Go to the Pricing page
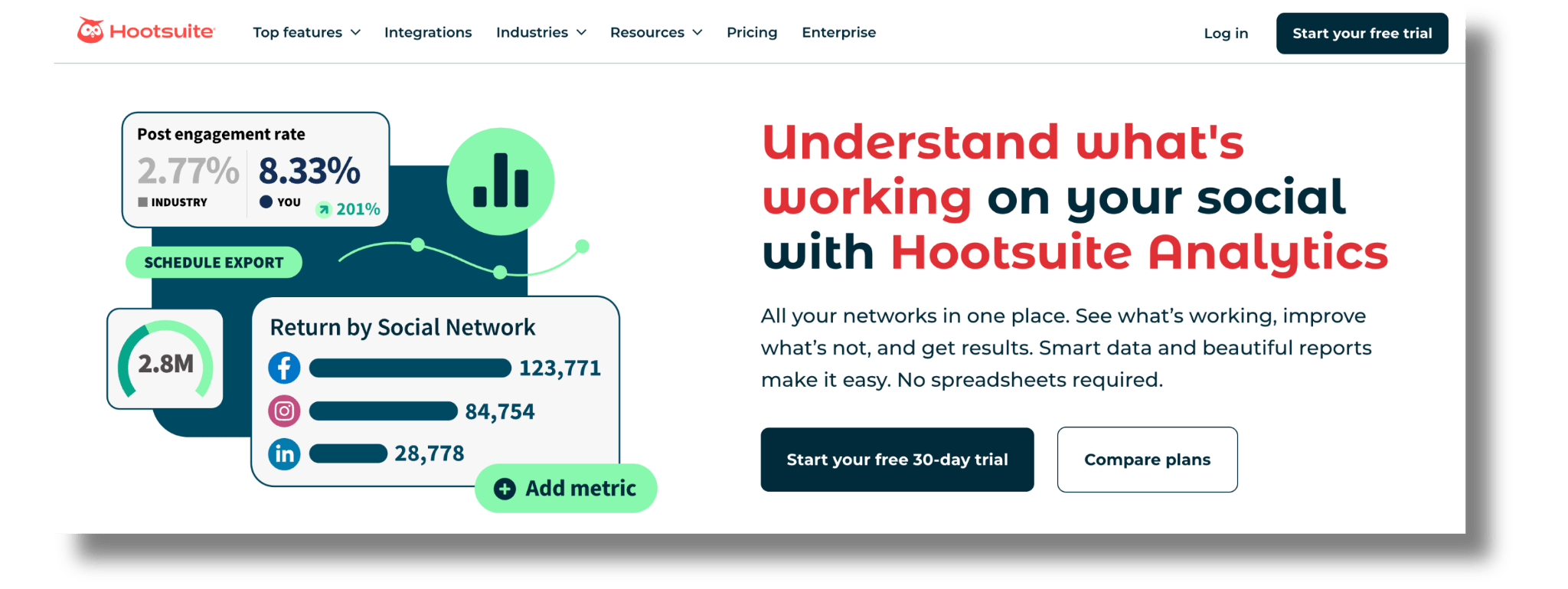Image resolution: width=1568 pixels, height=589 pixels. [x=752, y=32]
